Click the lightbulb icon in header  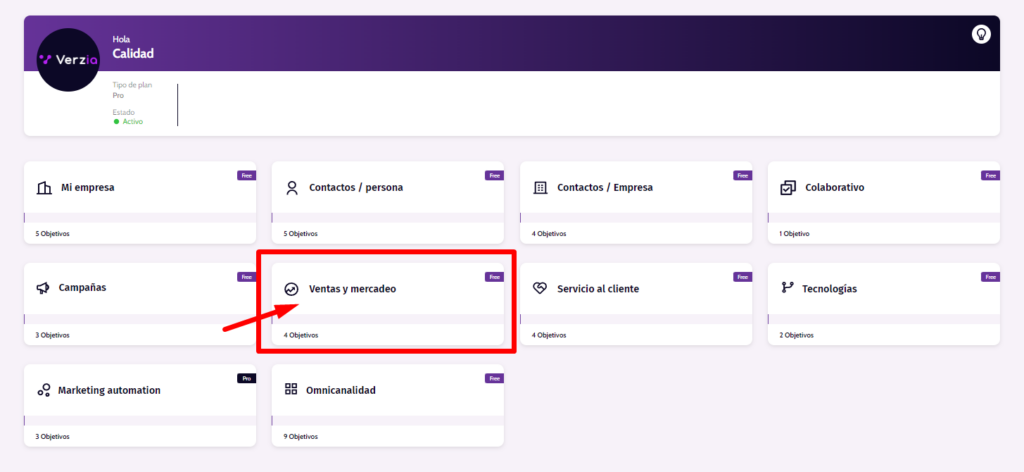[981, 34]
